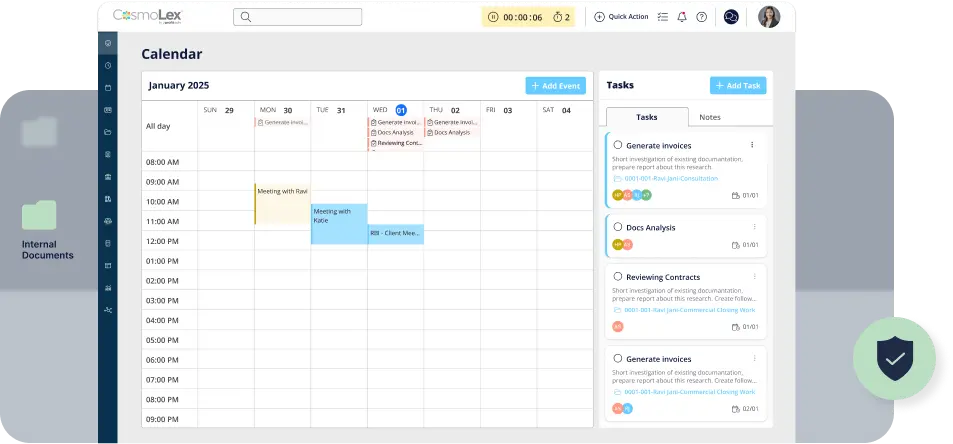Click the +7 assignees badge

(646, 195)
